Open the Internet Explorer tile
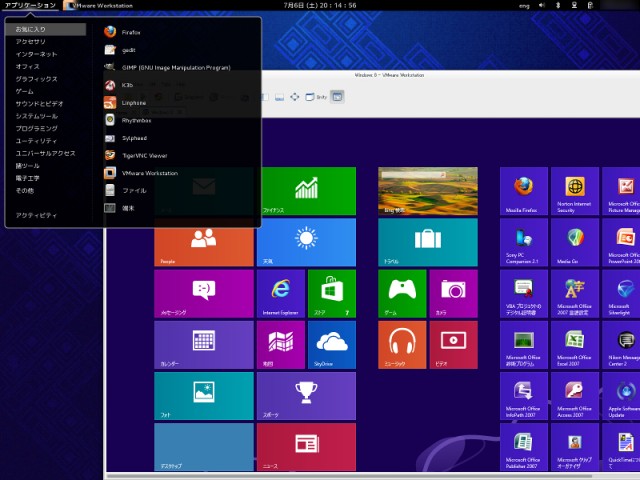Image resolution: width=640 pixels, height=480 pixels. (281, 293)
